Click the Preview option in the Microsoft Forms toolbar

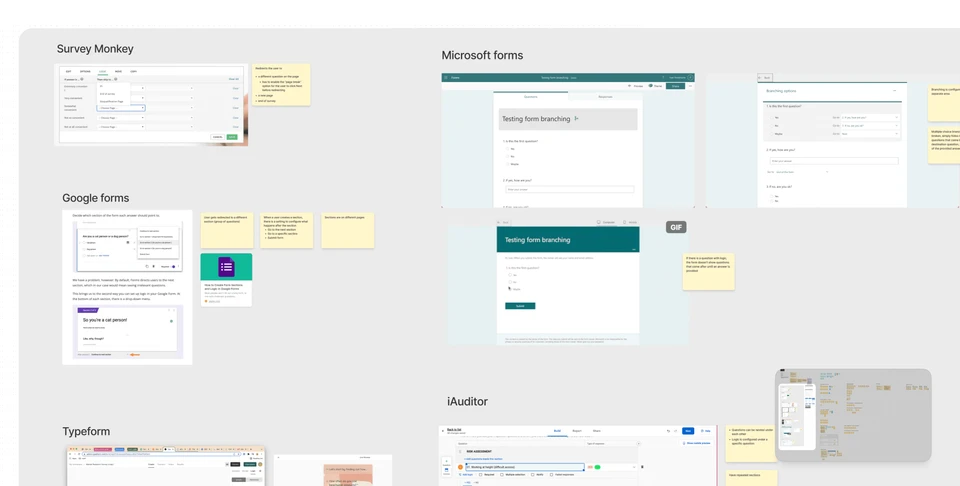pos(638,86)
